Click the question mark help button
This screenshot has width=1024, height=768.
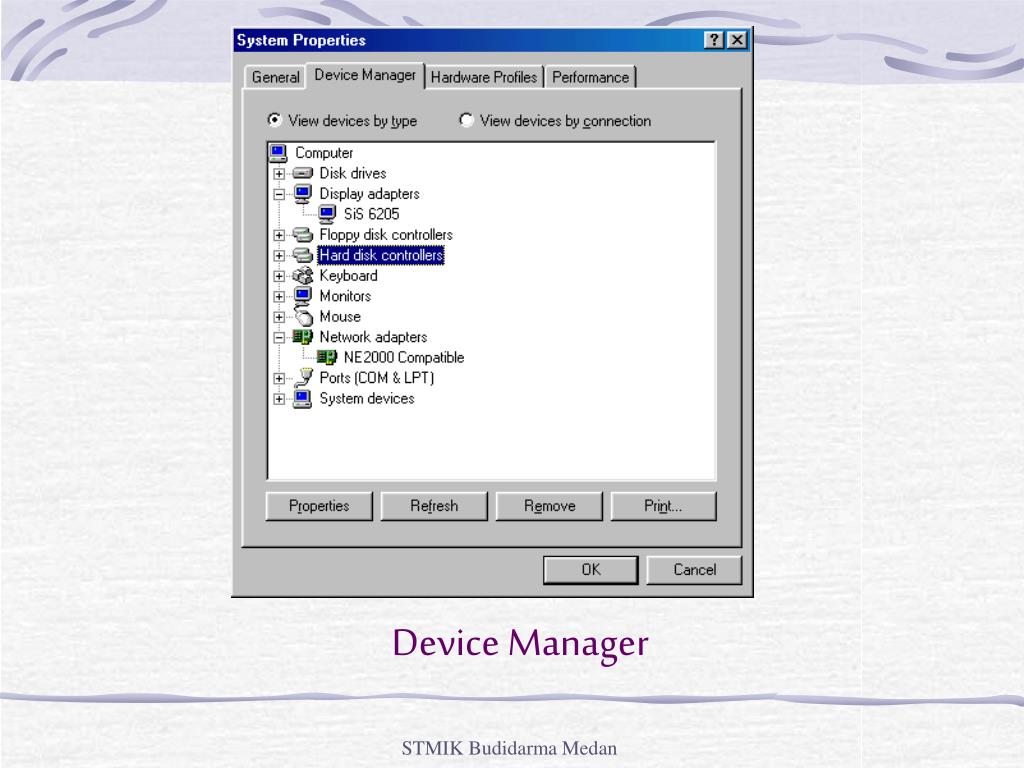coord(714,40)
